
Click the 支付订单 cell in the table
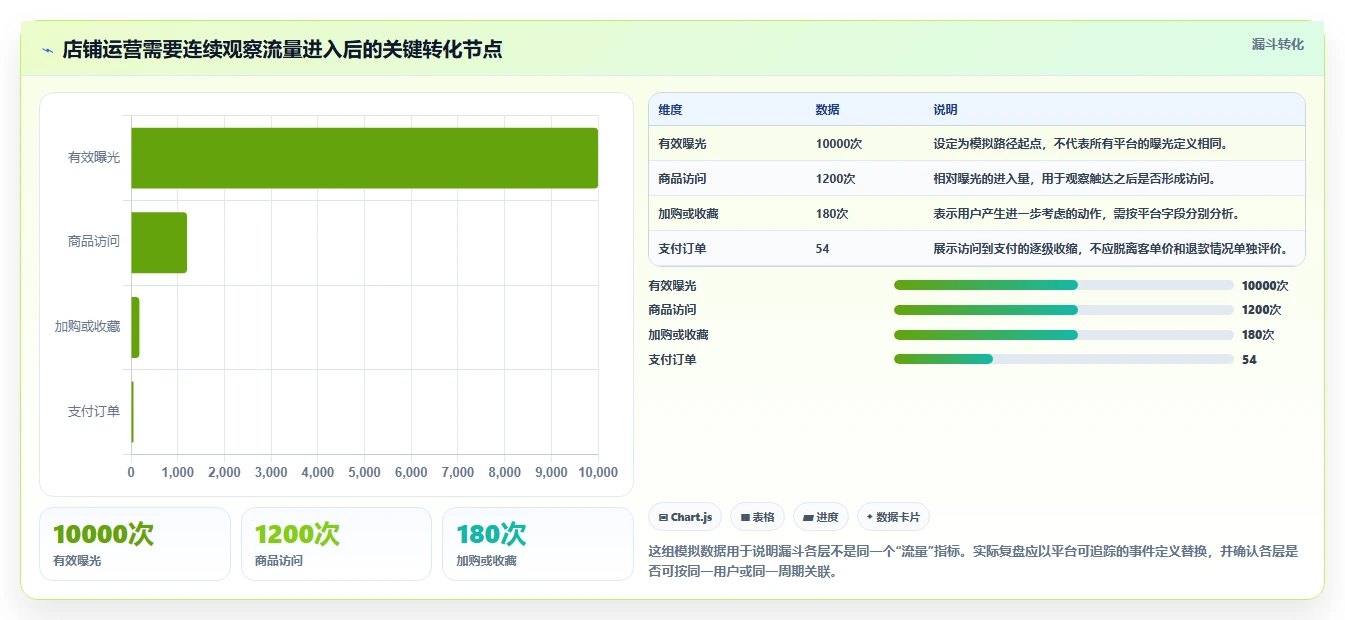683,249
